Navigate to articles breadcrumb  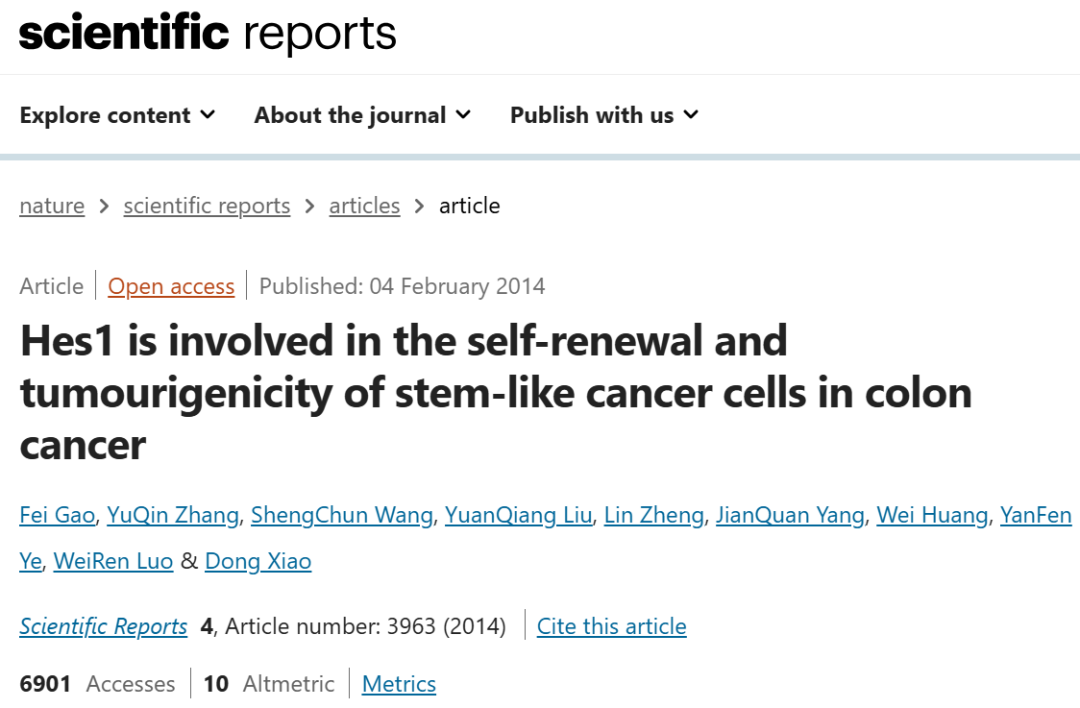364,206
